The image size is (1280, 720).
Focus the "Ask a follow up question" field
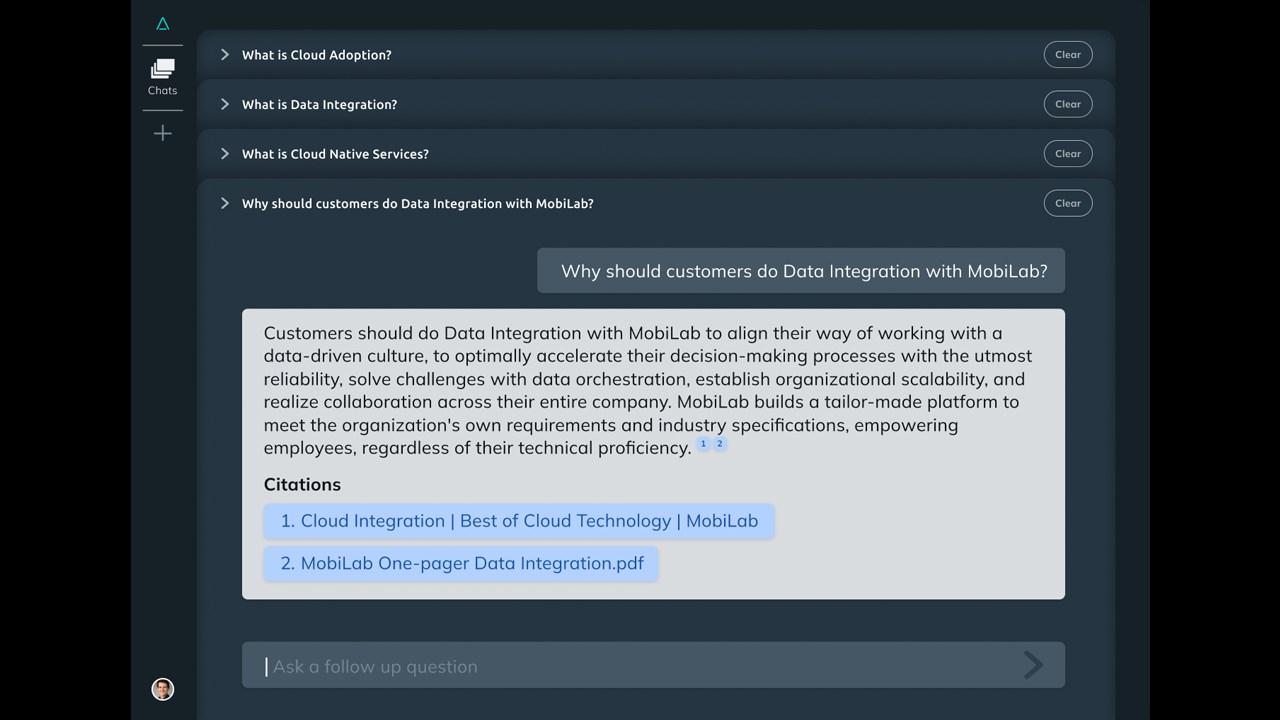(640, 666)
